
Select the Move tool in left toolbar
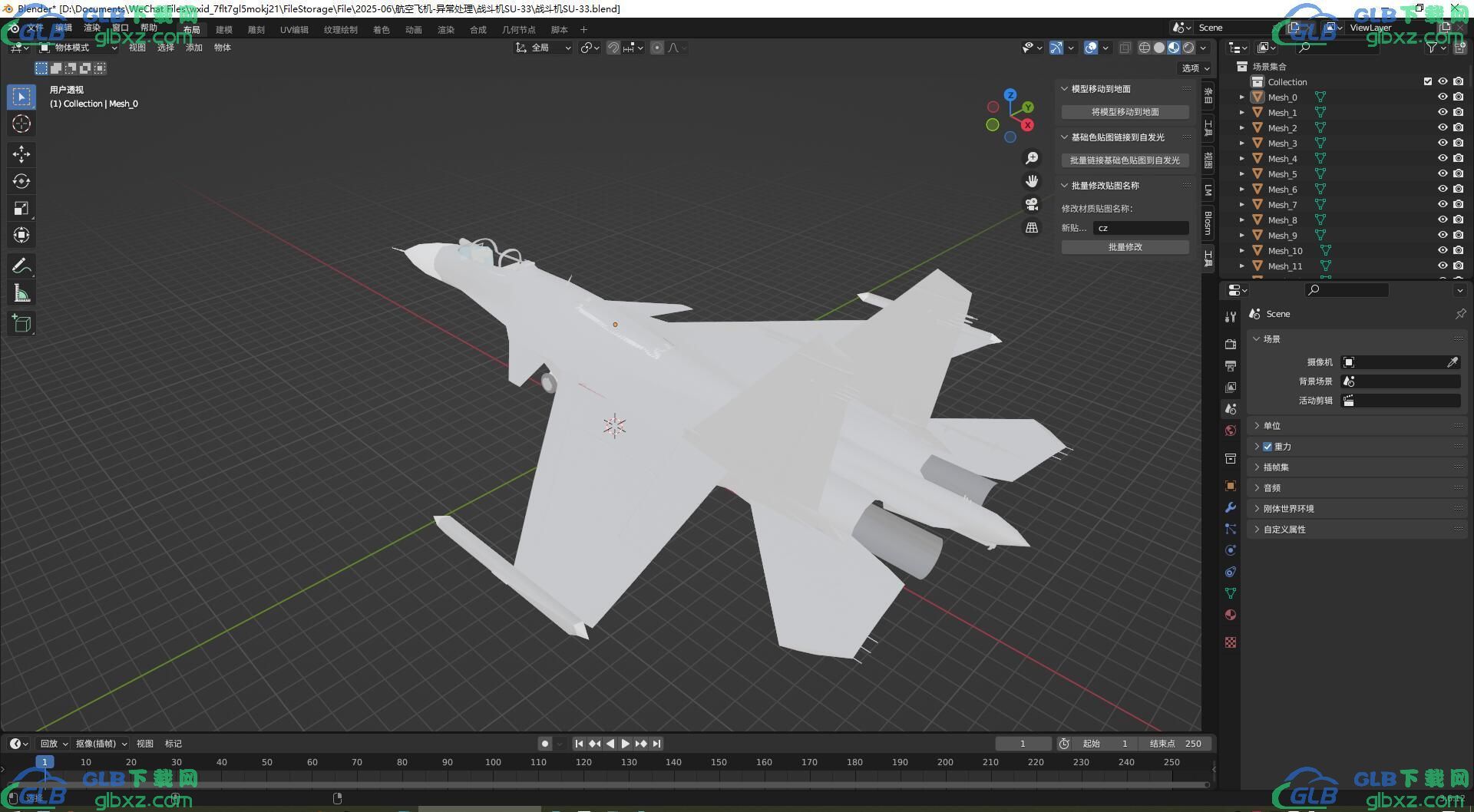click(x=21, y=154)
